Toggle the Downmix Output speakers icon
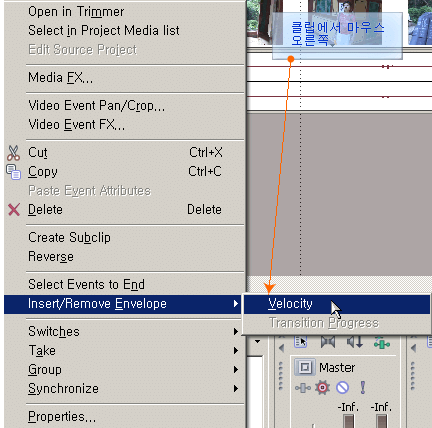 [328, 342]
